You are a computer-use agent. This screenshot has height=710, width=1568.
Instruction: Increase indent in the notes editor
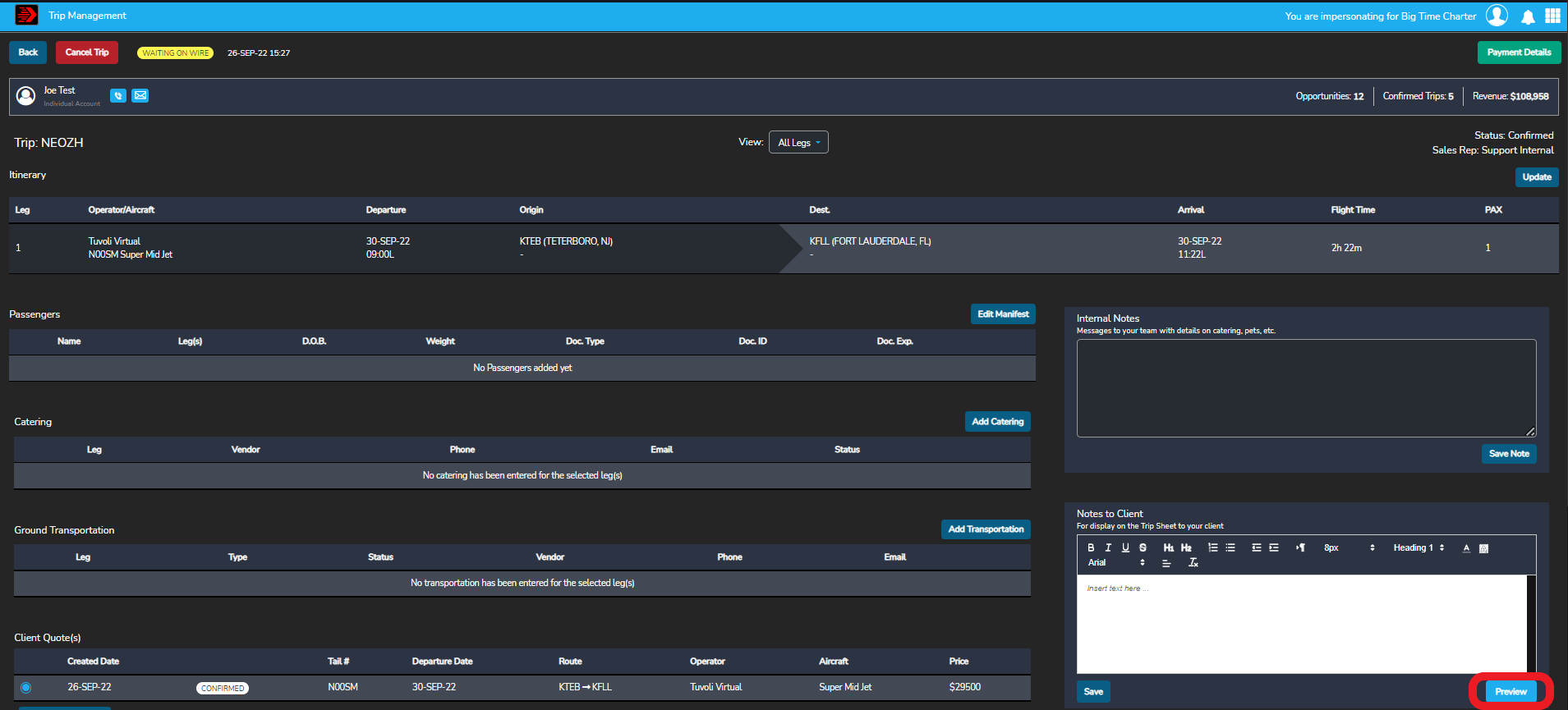pyautogui.click(x=1274, y=547)
